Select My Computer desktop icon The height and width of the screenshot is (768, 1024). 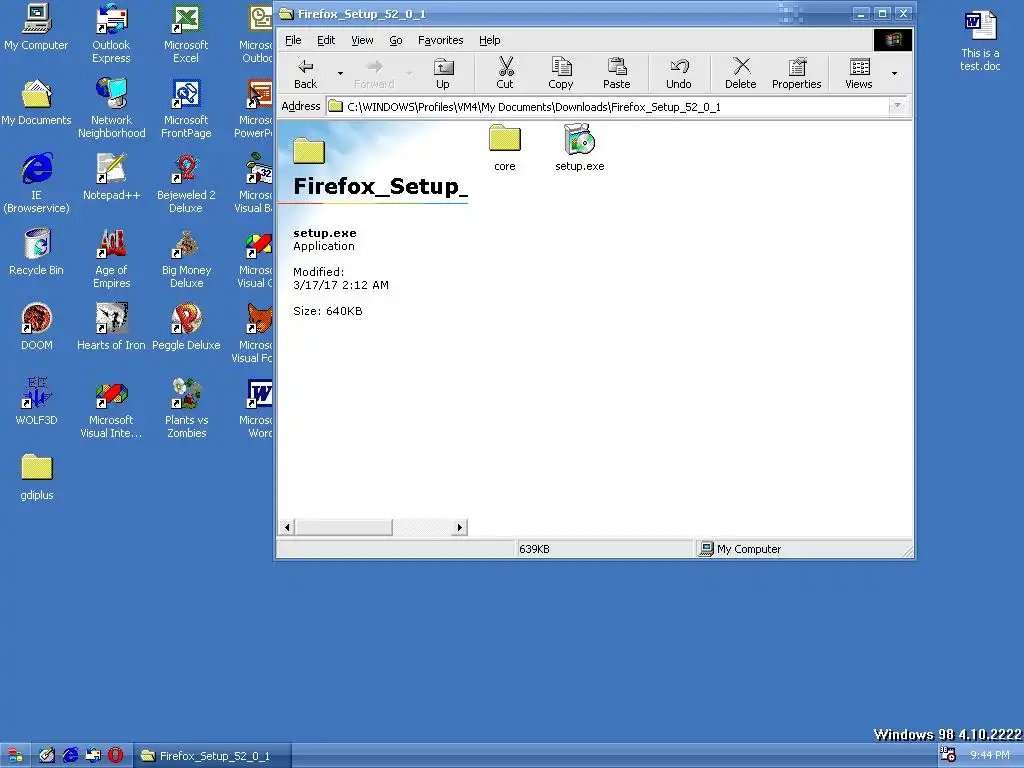pyautogui.click(x=36, y=27)
